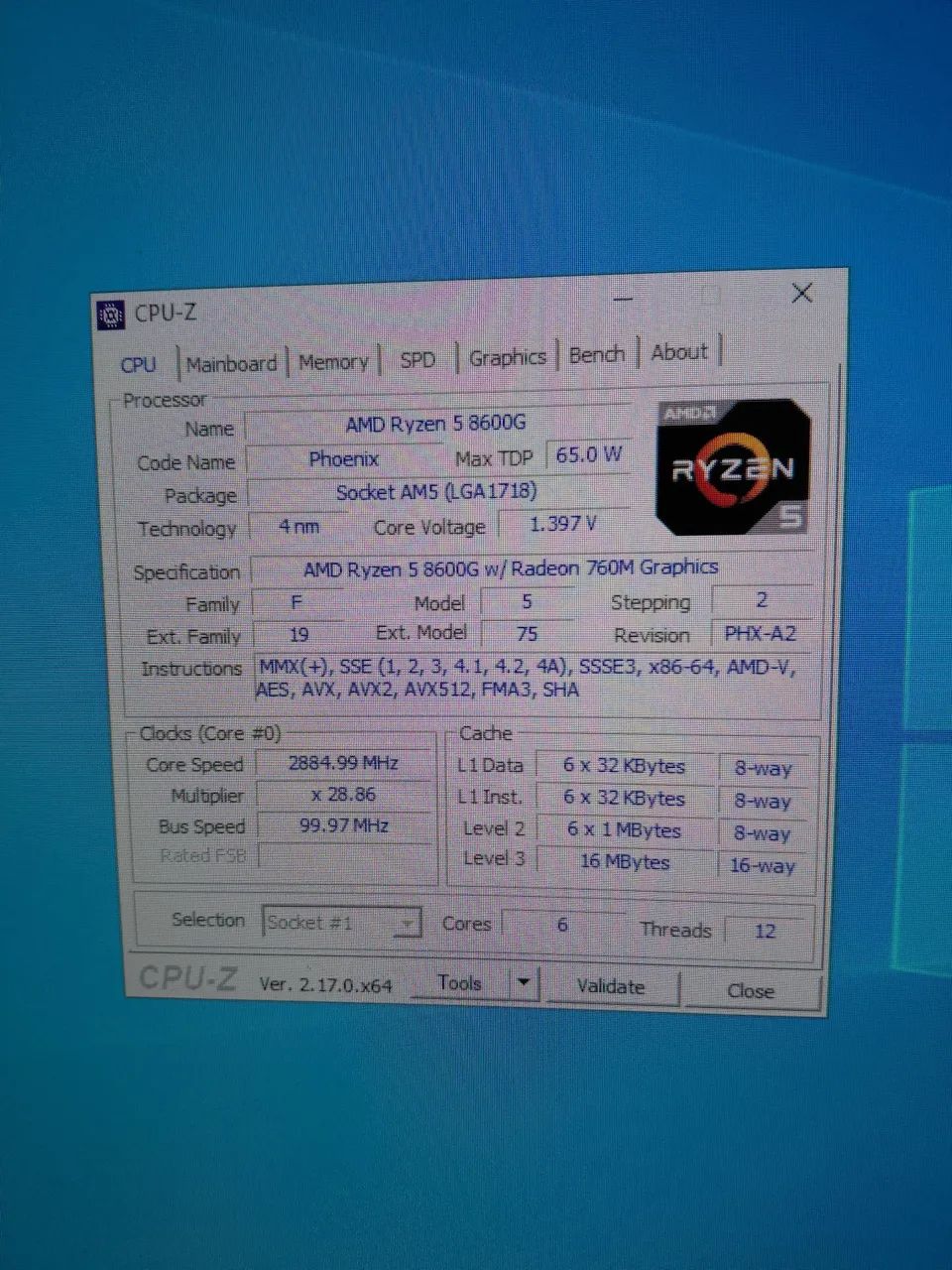Click the Close button at bottom
Screen dimensions: 952x1270
pyautogui.click(x=751, y=991)
